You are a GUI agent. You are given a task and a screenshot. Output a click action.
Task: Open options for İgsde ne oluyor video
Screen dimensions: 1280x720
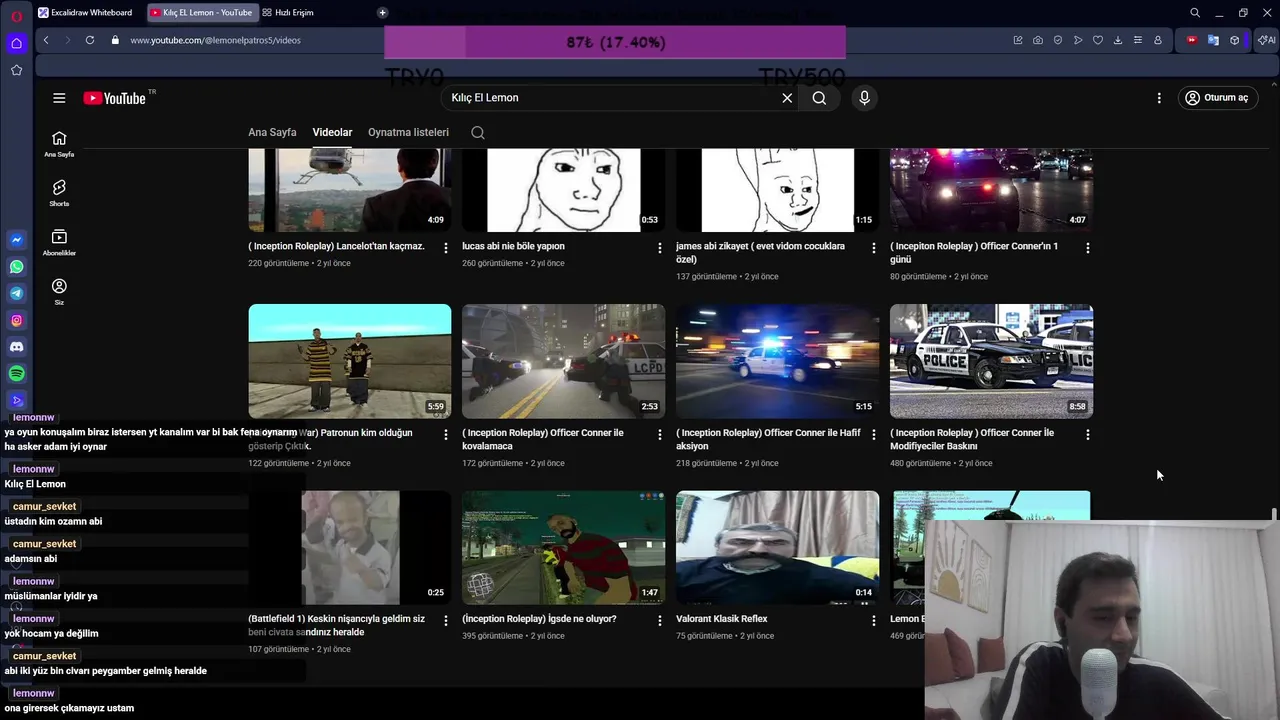point(659,621)
